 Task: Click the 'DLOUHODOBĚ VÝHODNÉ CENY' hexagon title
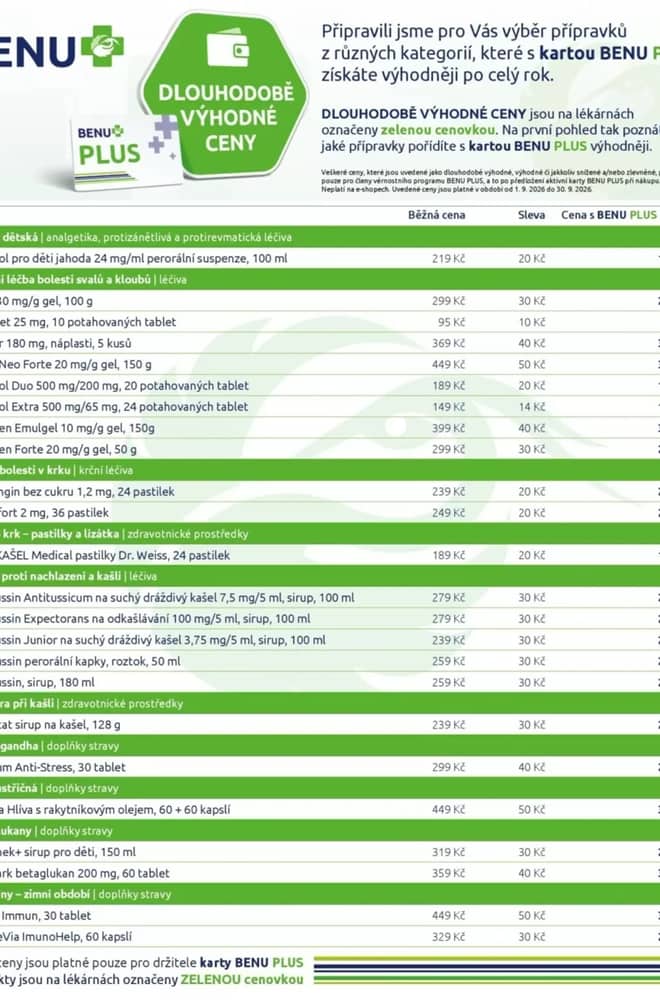coord(226,117)
